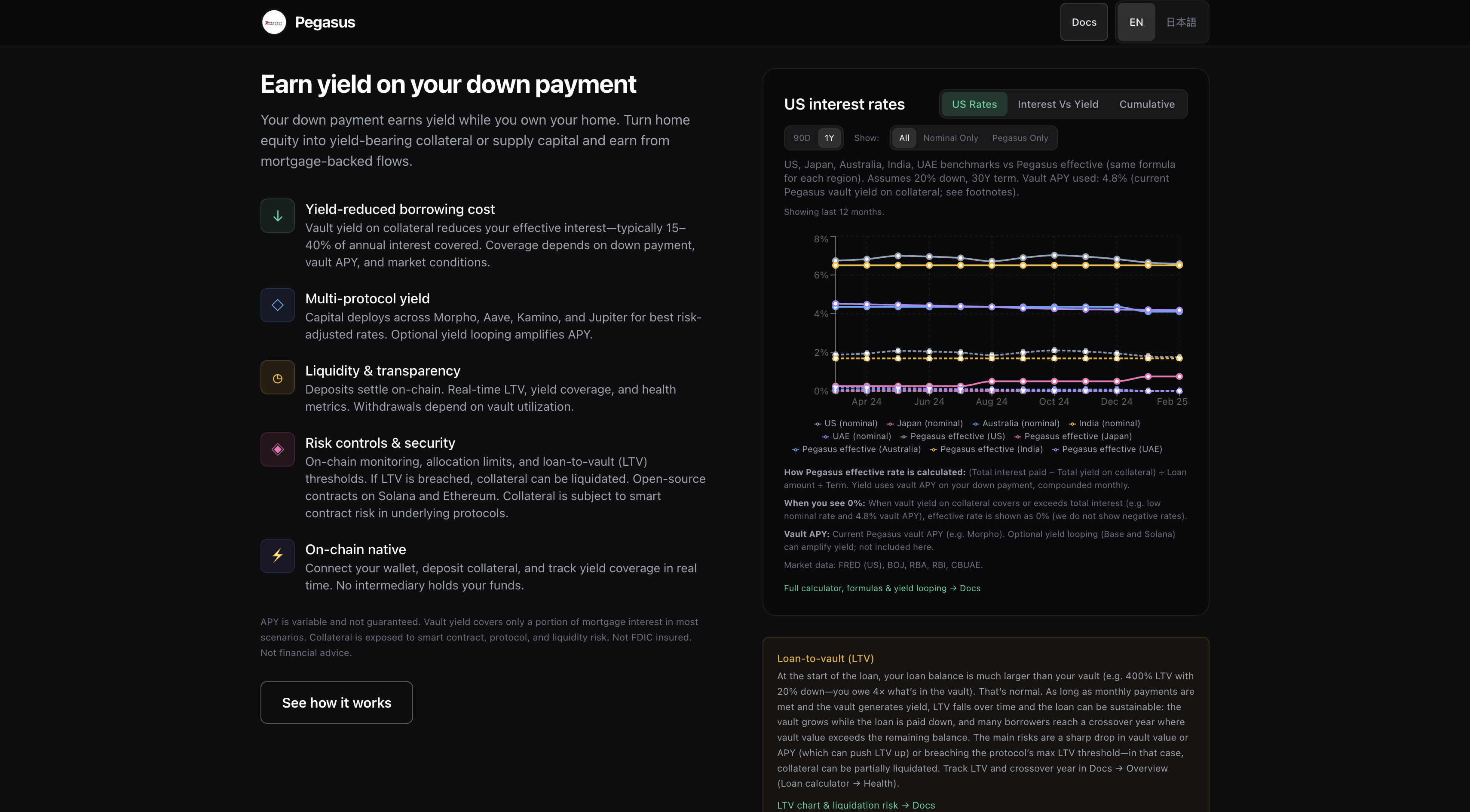Switch time range to 90D
Viewport: 1470px width, 812px height.
pos(801,138)
